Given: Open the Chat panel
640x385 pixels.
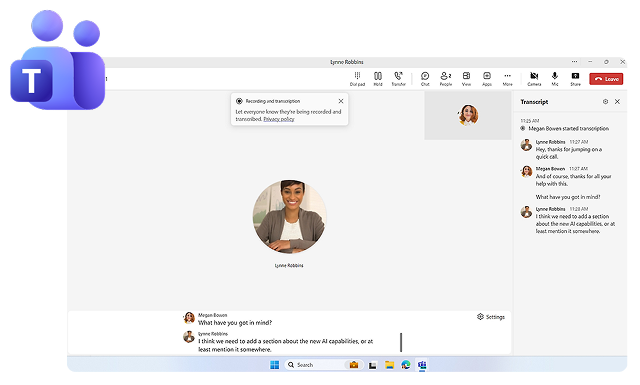Looking at the screenshot, I should (425, 79).
